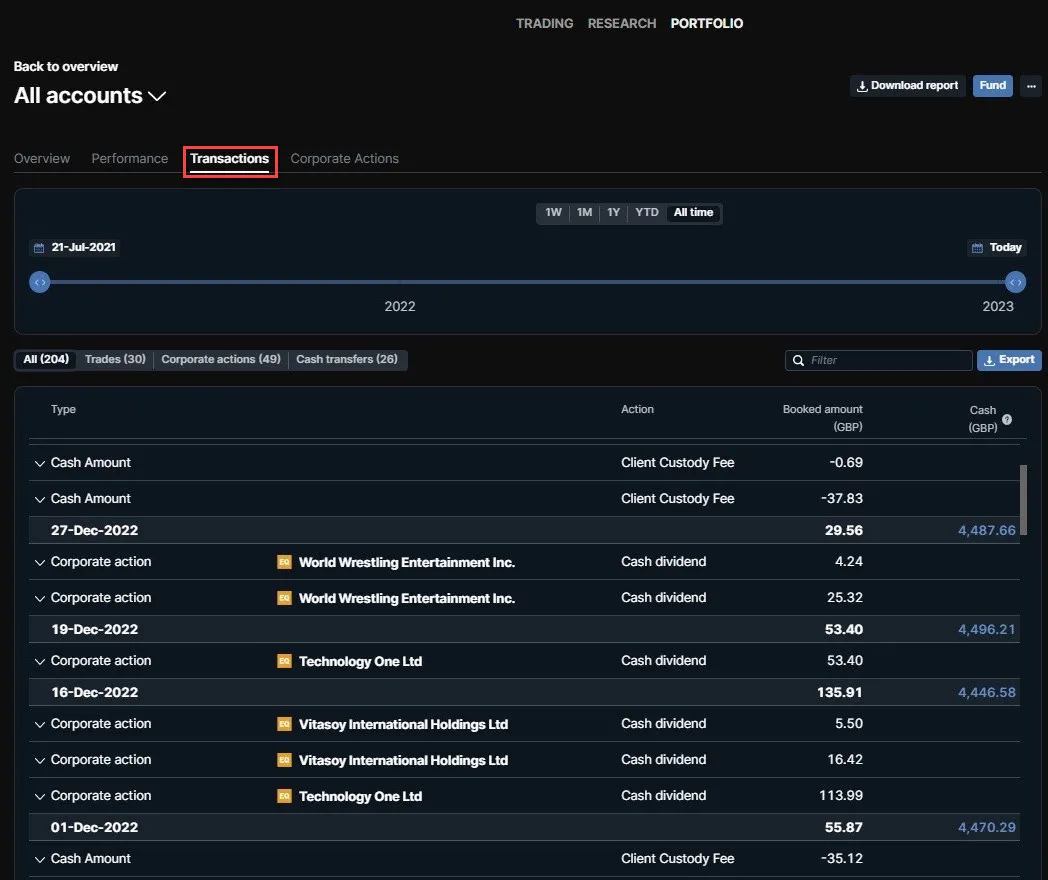The height and width of the screenshot is (880, 1048).
Task: Open the three-dots more options menu
Action: [1031, 86]
